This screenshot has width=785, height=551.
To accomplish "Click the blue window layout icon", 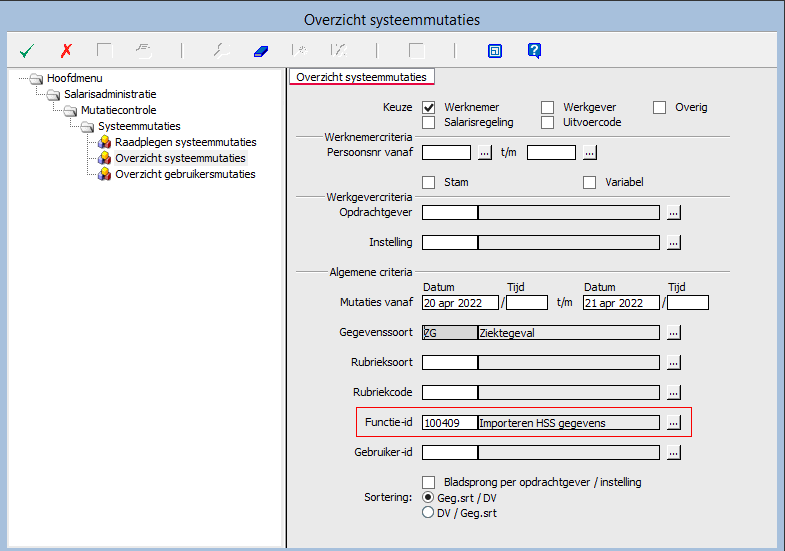I will pos(494,50).
